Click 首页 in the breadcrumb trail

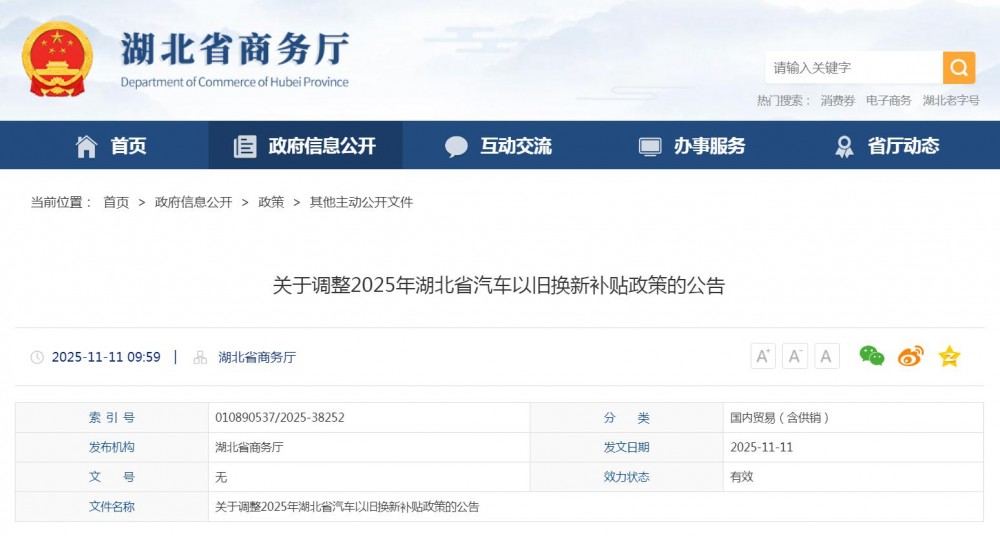coord(116,202)
